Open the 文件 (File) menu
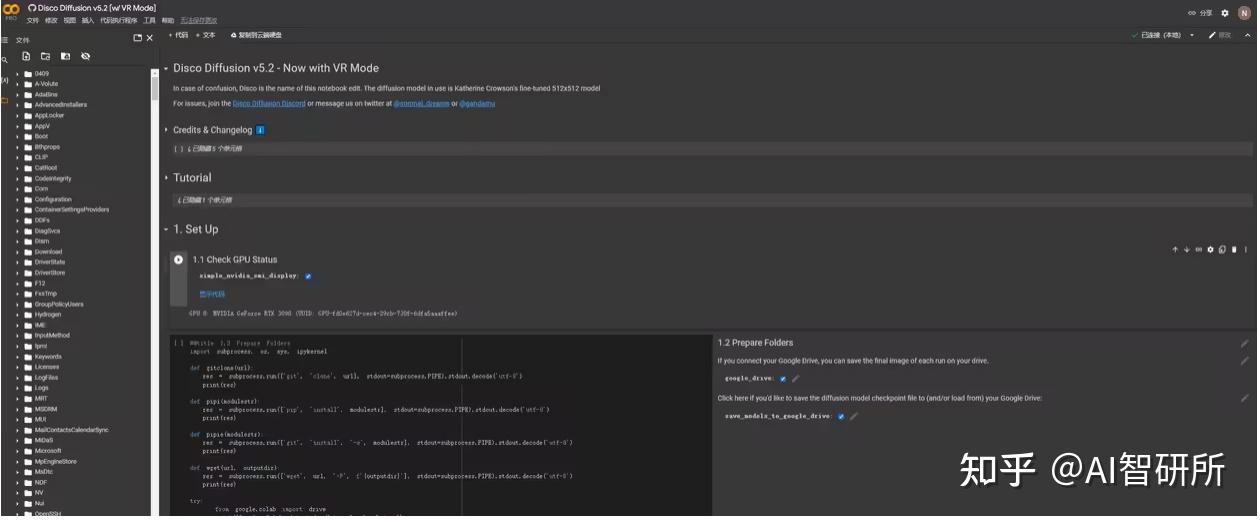 [x=33, y=20]
